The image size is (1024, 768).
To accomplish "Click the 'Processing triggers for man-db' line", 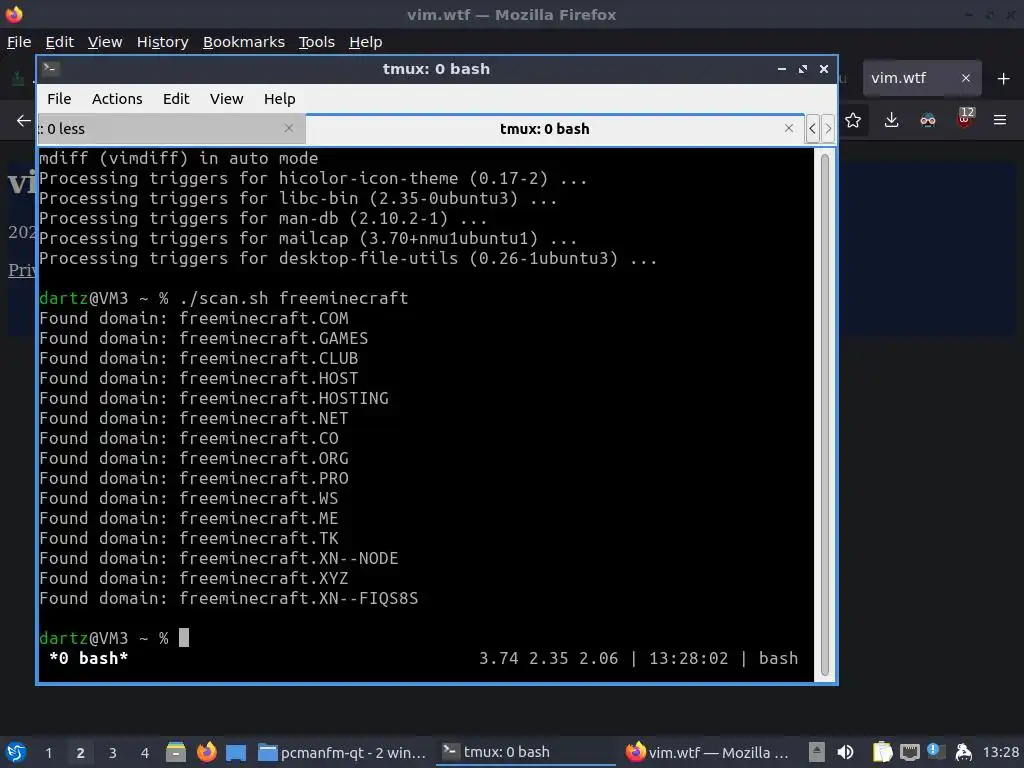I will point(263,218).
